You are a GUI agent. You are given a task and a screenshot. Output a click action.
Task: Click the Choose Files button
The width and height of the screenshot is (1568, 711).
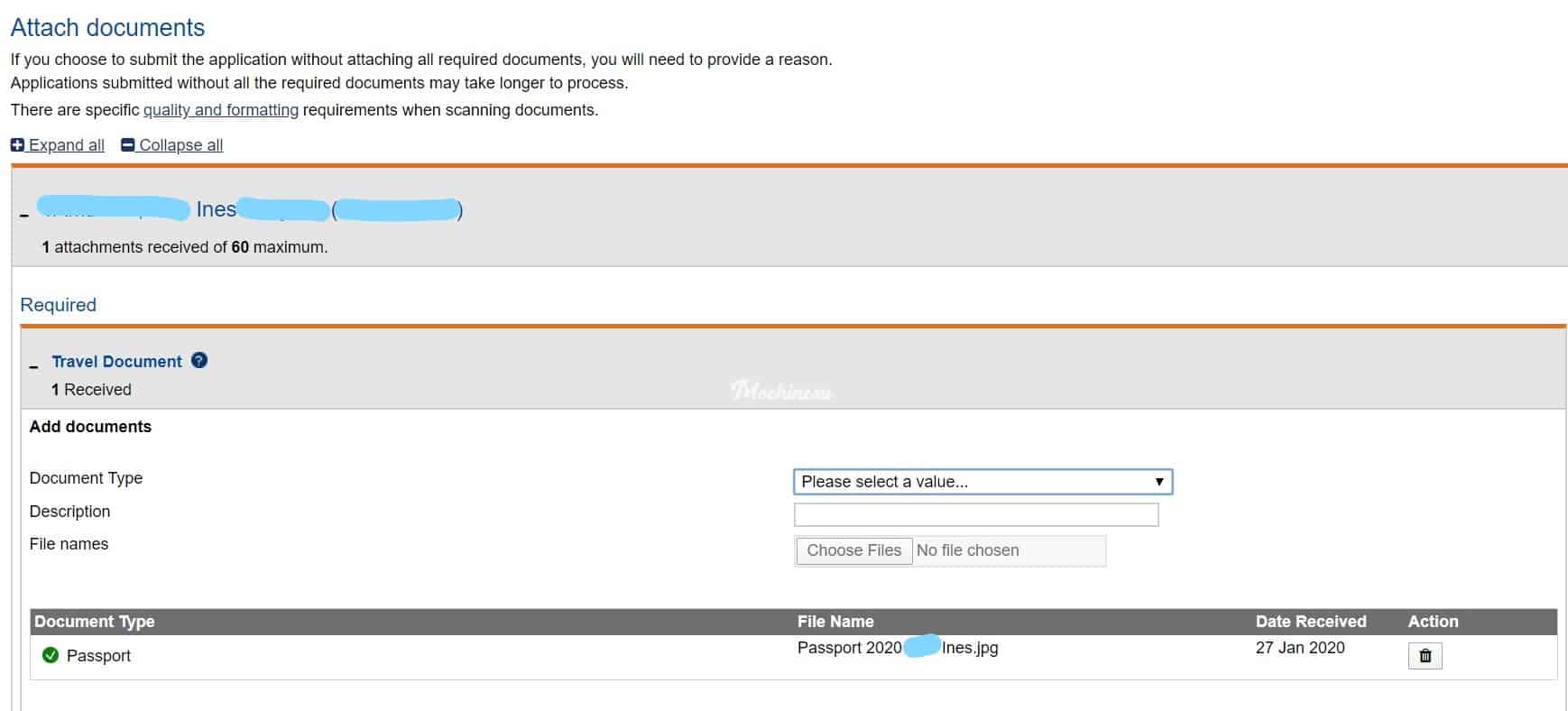coord(853,550)
